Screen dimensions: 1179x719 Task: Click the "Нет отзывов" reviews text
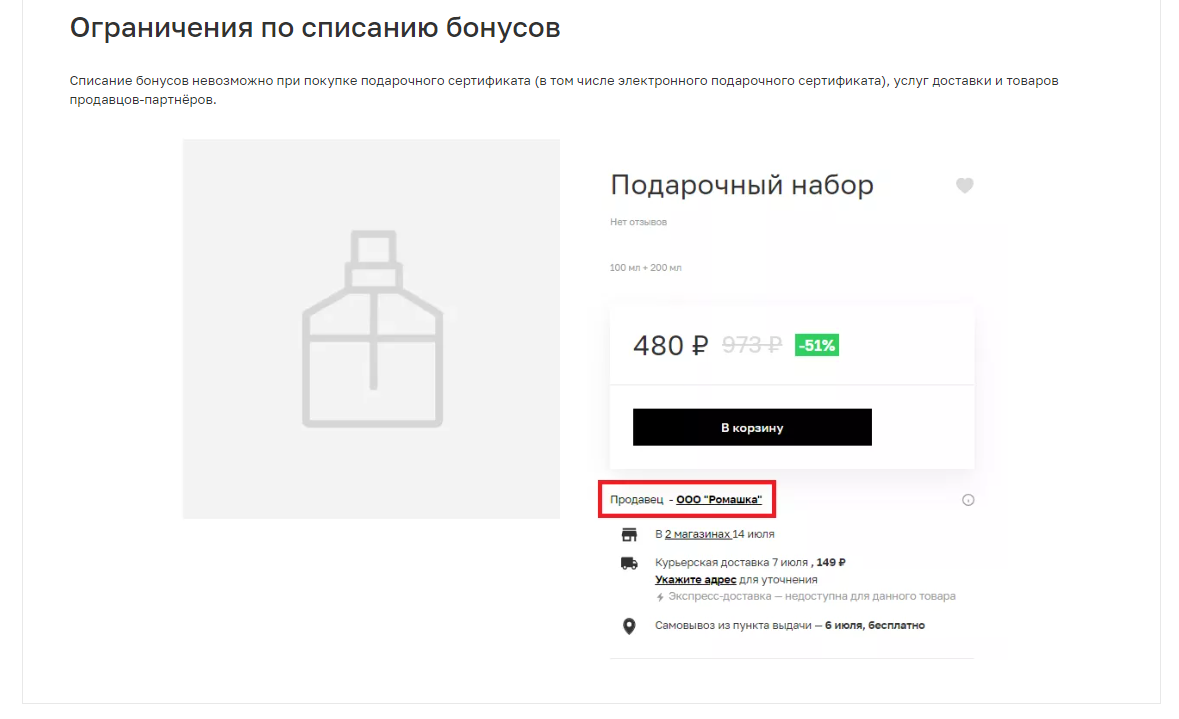pyautogui.click(x=638, y=222)
